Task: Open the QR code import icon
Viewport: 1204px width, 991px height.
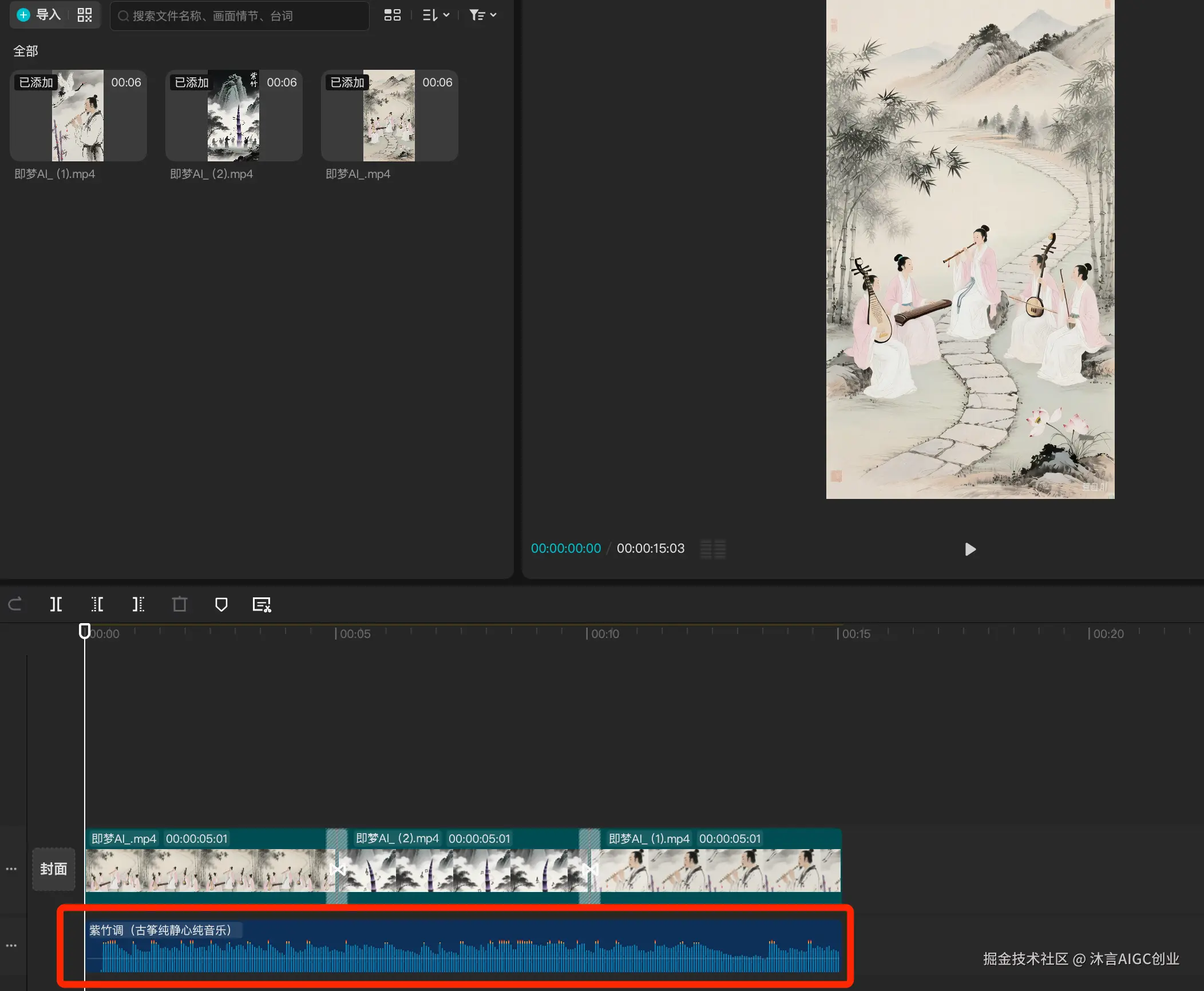Action: pos(85,15)
